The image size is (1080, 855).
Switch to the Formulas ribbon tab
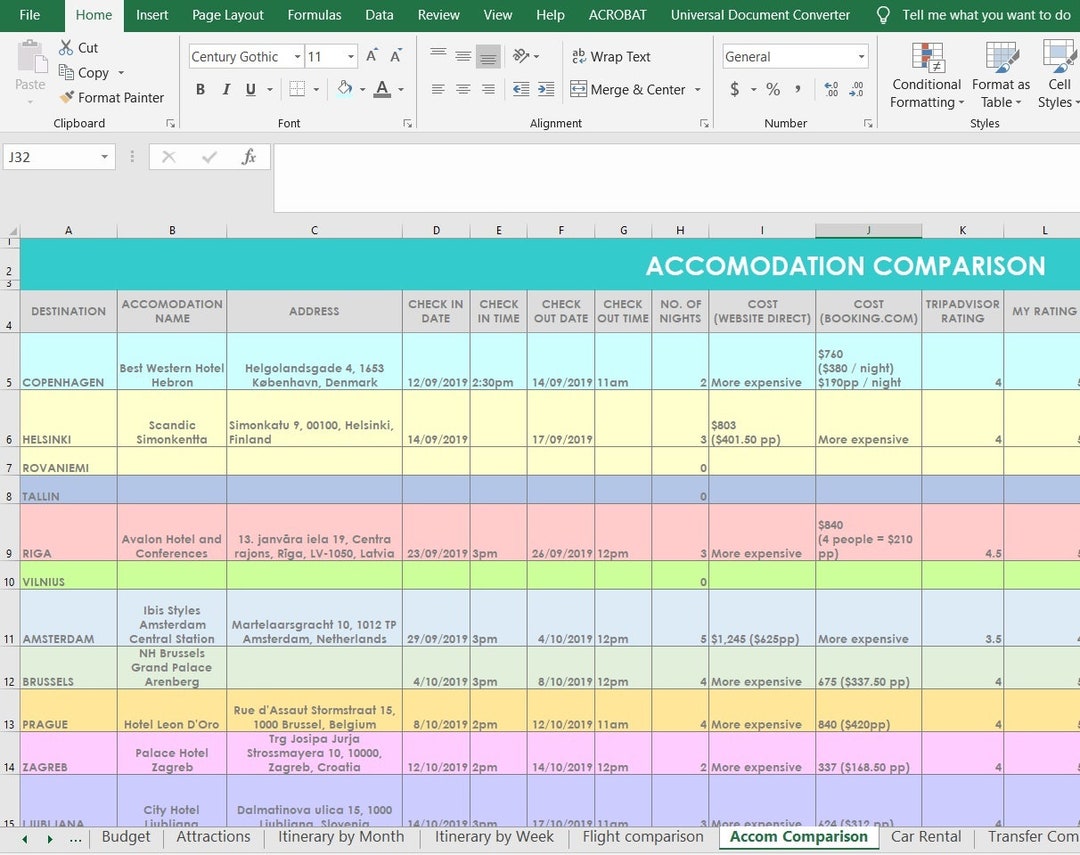click(314, 15)
